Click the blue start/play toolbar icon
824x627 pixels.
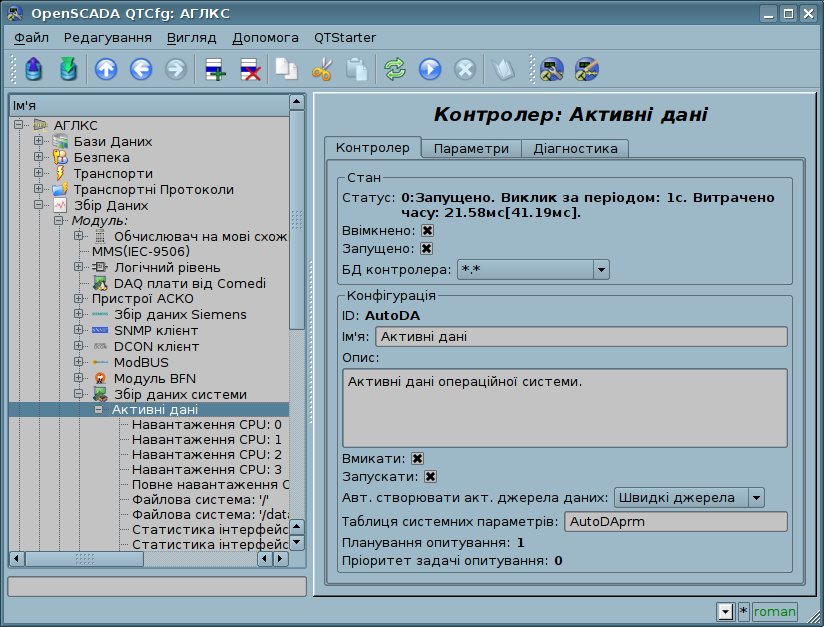coord(430,69)
